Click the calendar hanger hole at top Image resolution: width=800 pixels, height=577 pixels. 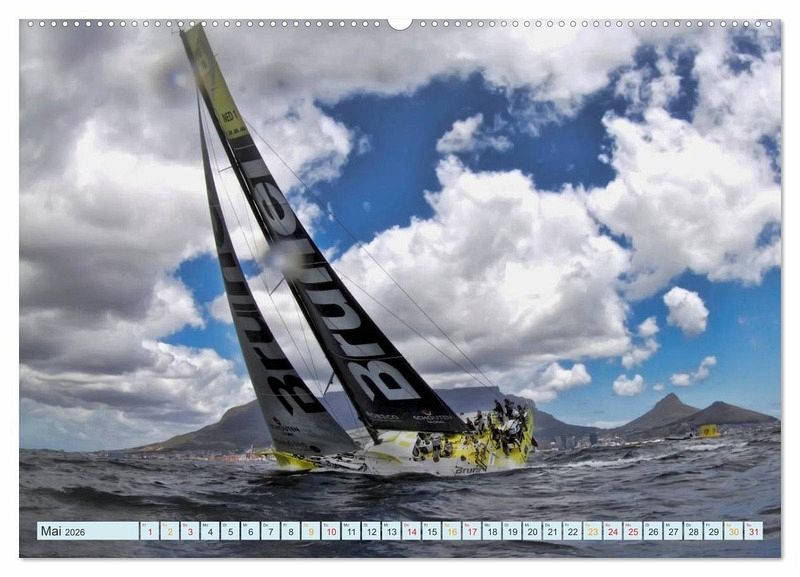pos(400,22)
